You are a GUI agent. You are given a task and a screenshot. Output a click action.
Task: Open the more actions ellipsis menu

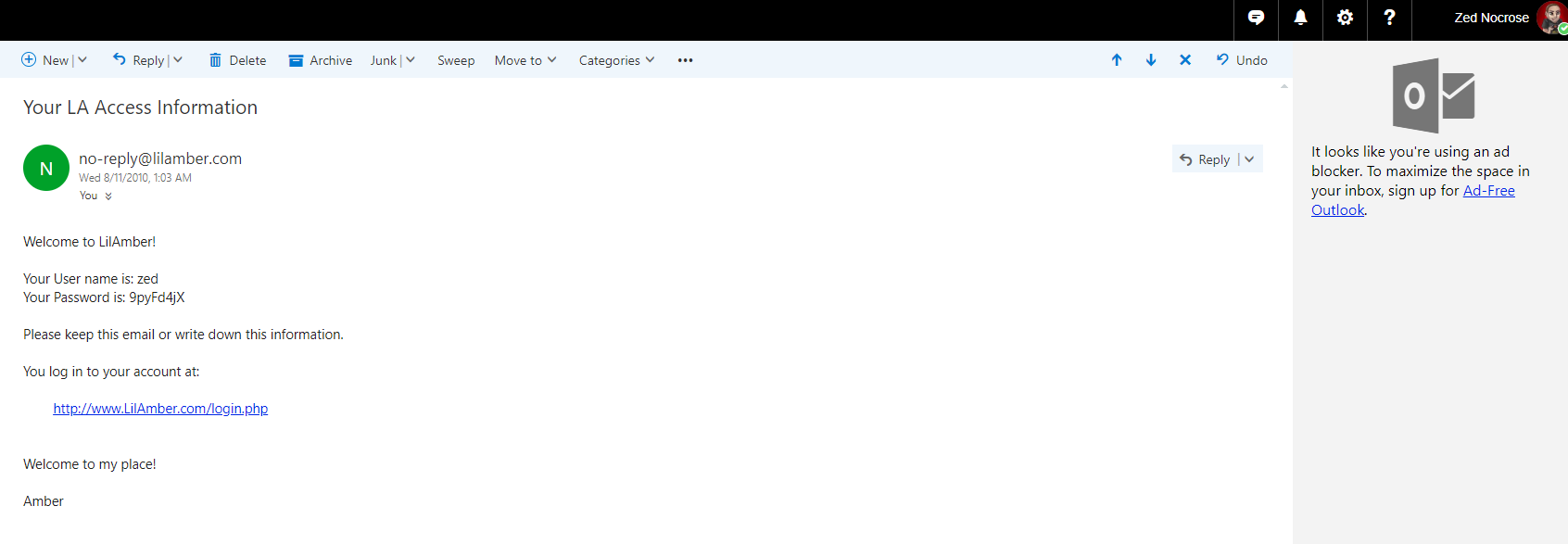(685, 60)
